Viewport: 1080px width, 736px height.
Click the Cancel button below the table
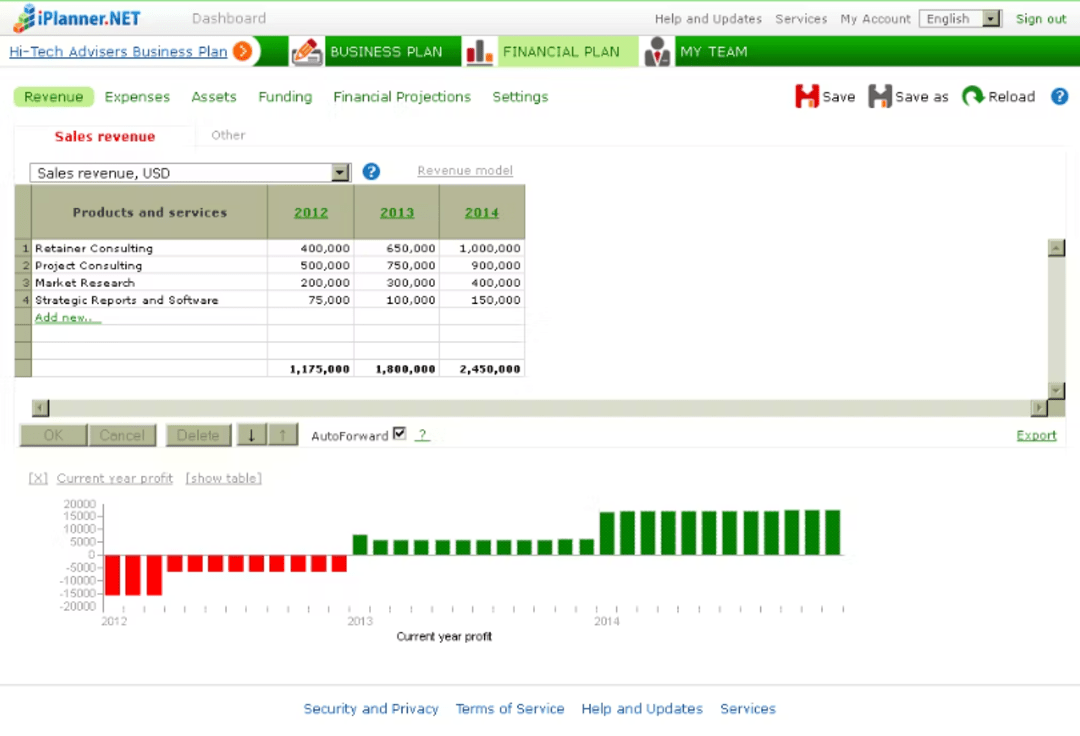point(122,435)
